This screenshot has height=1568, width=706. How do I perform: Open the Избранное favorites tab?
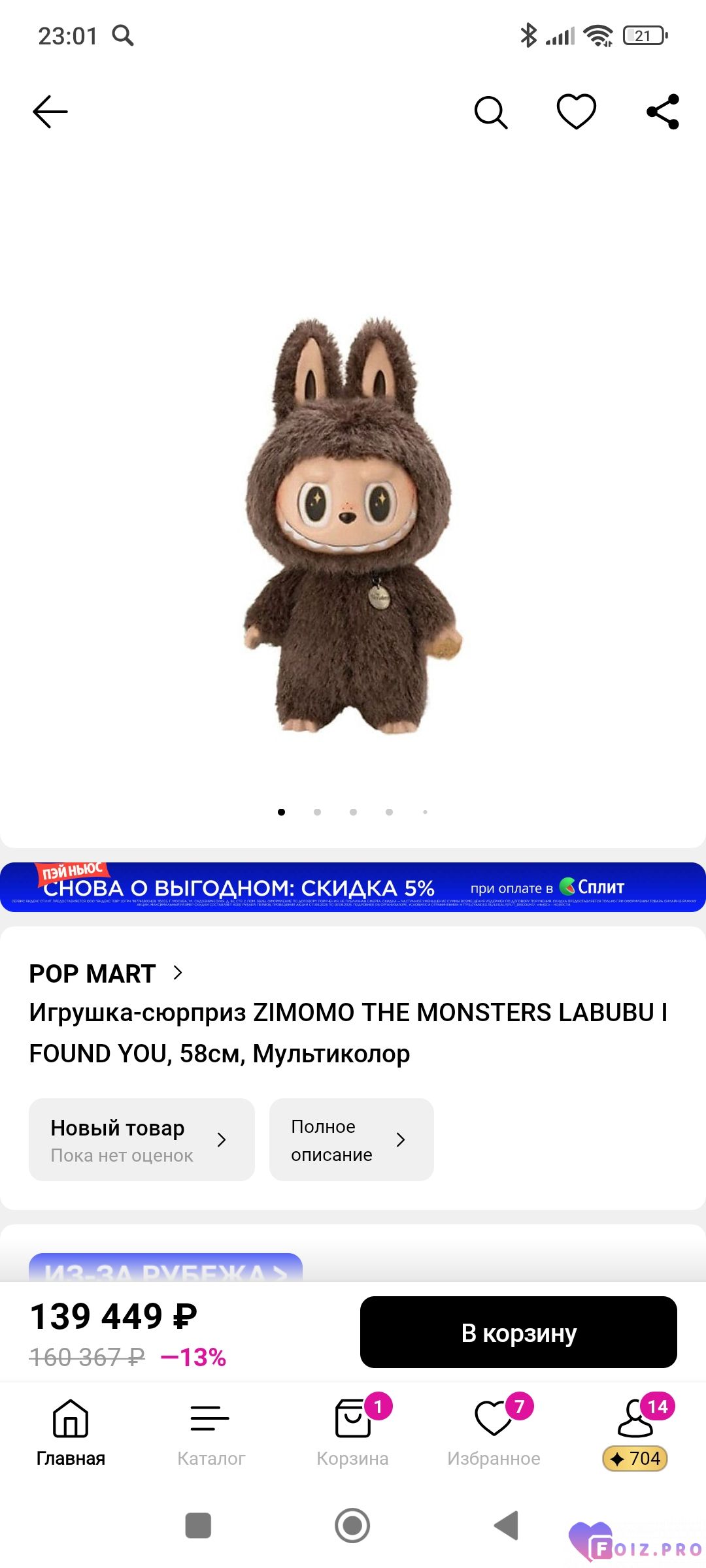pos(494,1431)
